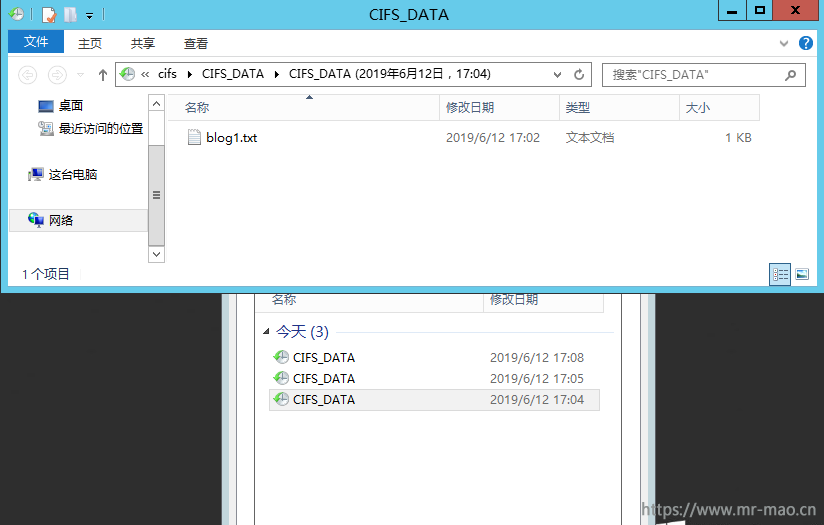The width and height of the screenshot is (824, 525).
Task: Click the navigation pane scrollbar thumb
Action: point(156,195)
